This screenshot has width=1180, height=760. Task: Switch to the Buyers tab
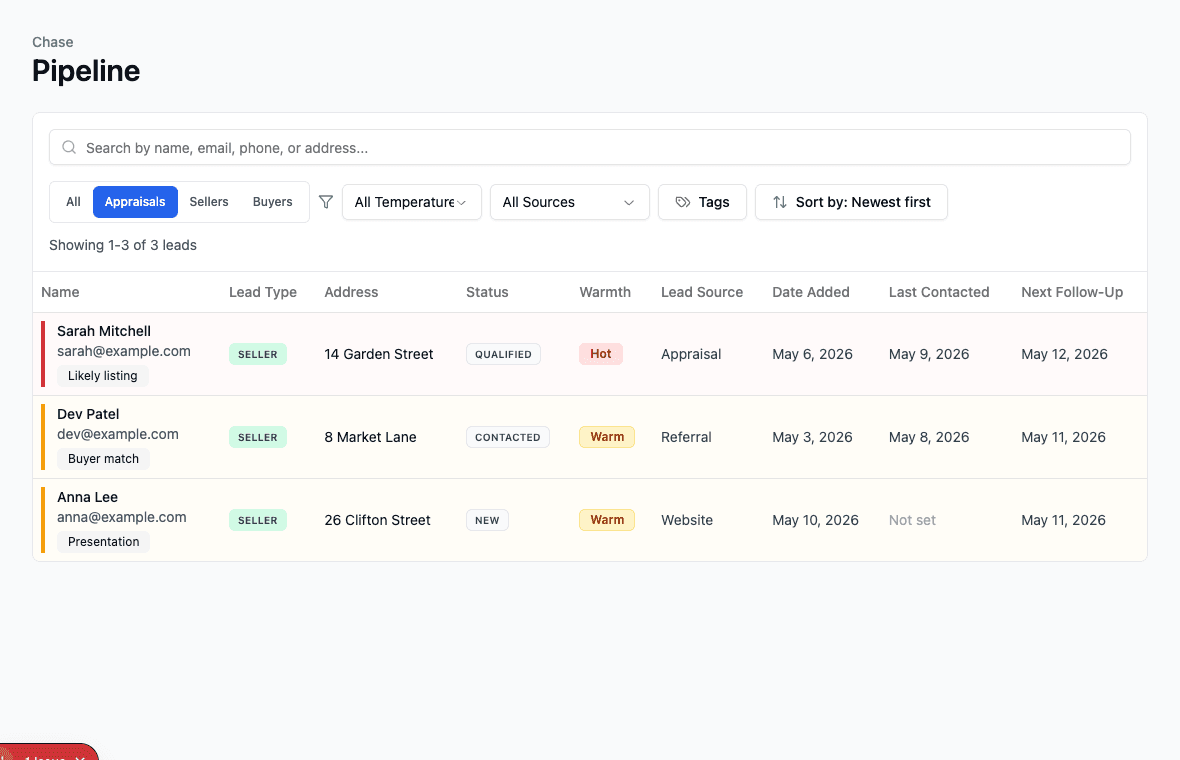pos(272,202)
